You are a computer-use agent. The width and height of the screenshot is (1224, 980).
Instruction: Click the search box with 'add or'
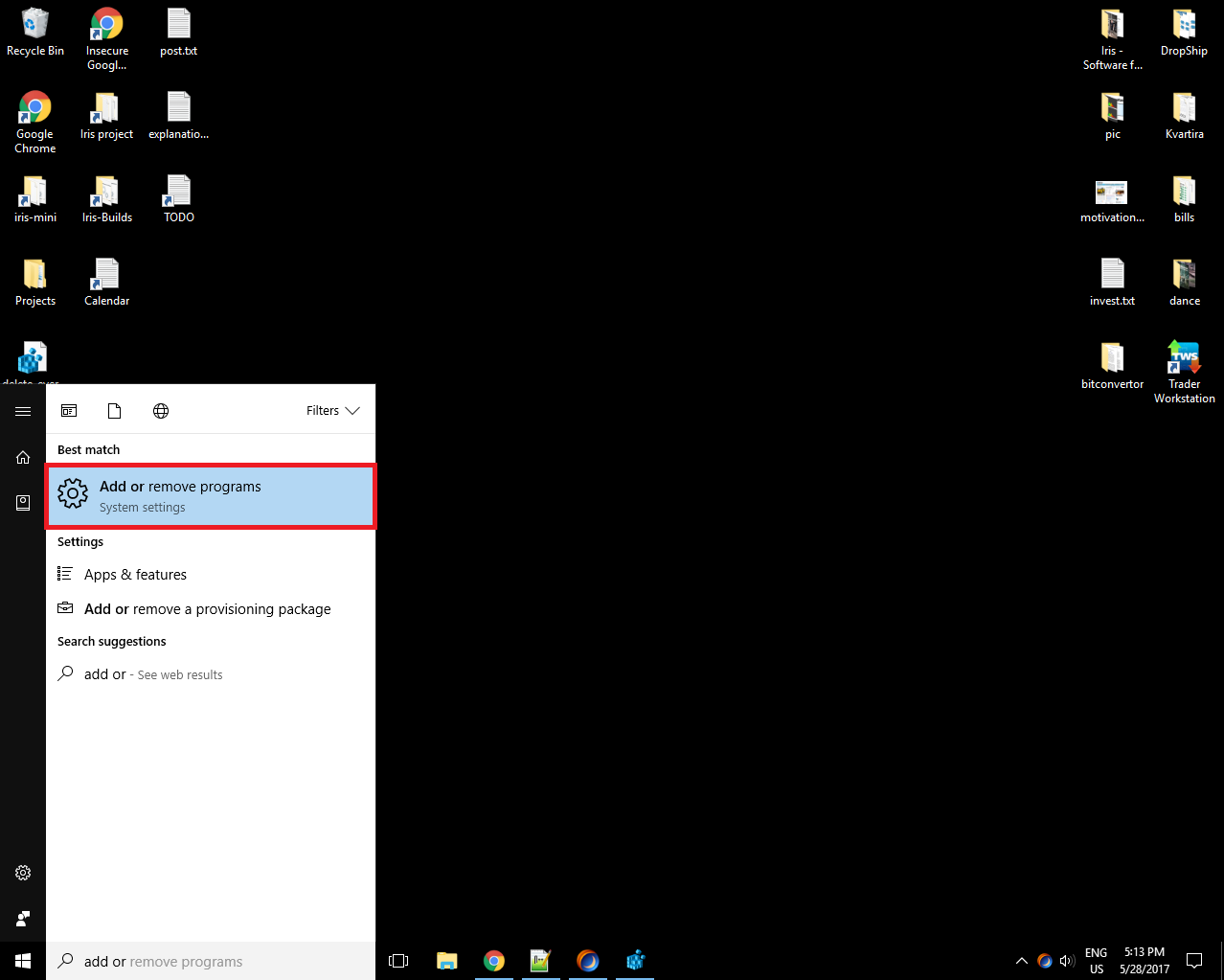(x=211, y=961)
